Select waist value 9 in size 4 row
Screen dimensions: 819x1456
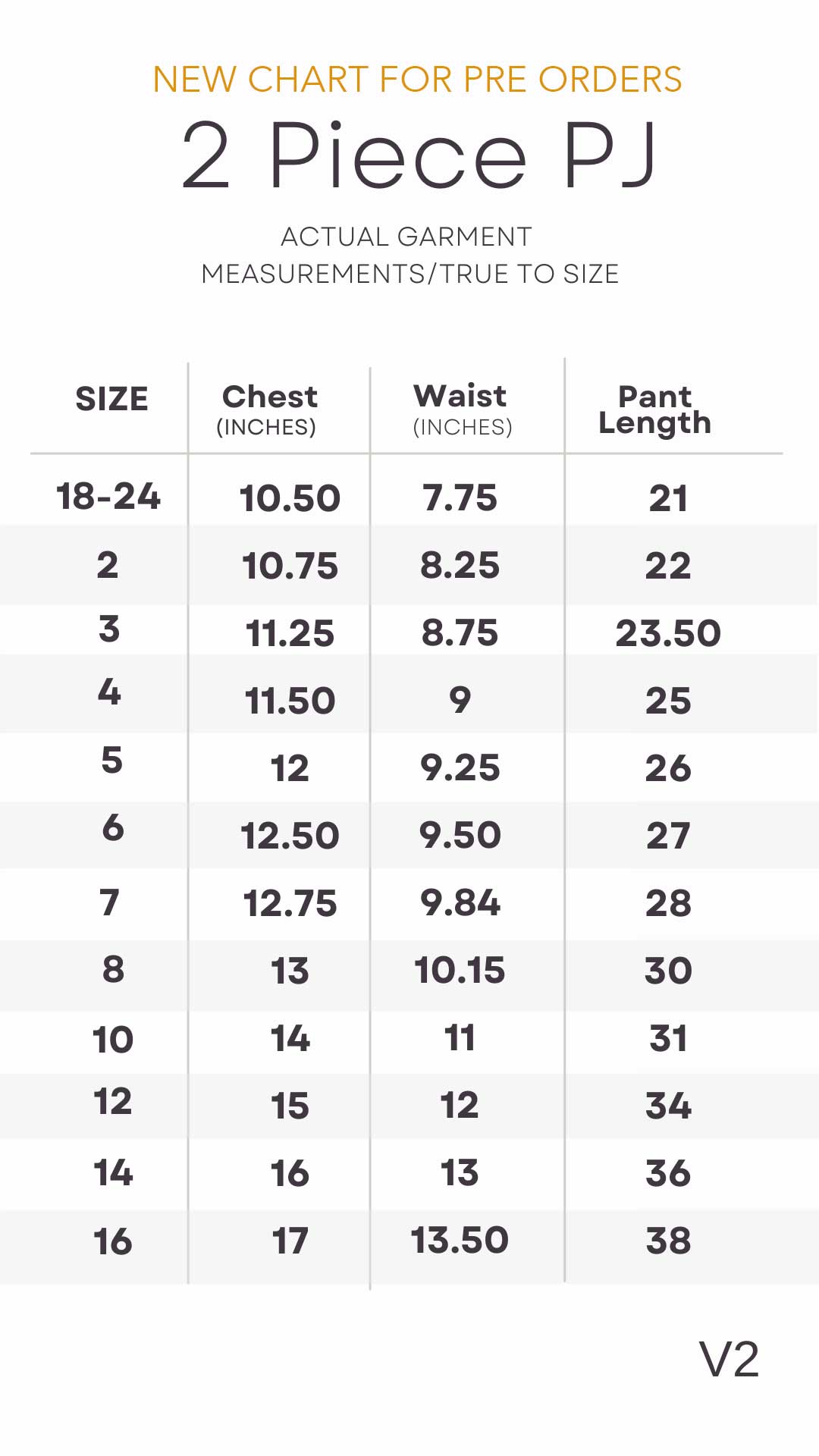tap(460, 700)
